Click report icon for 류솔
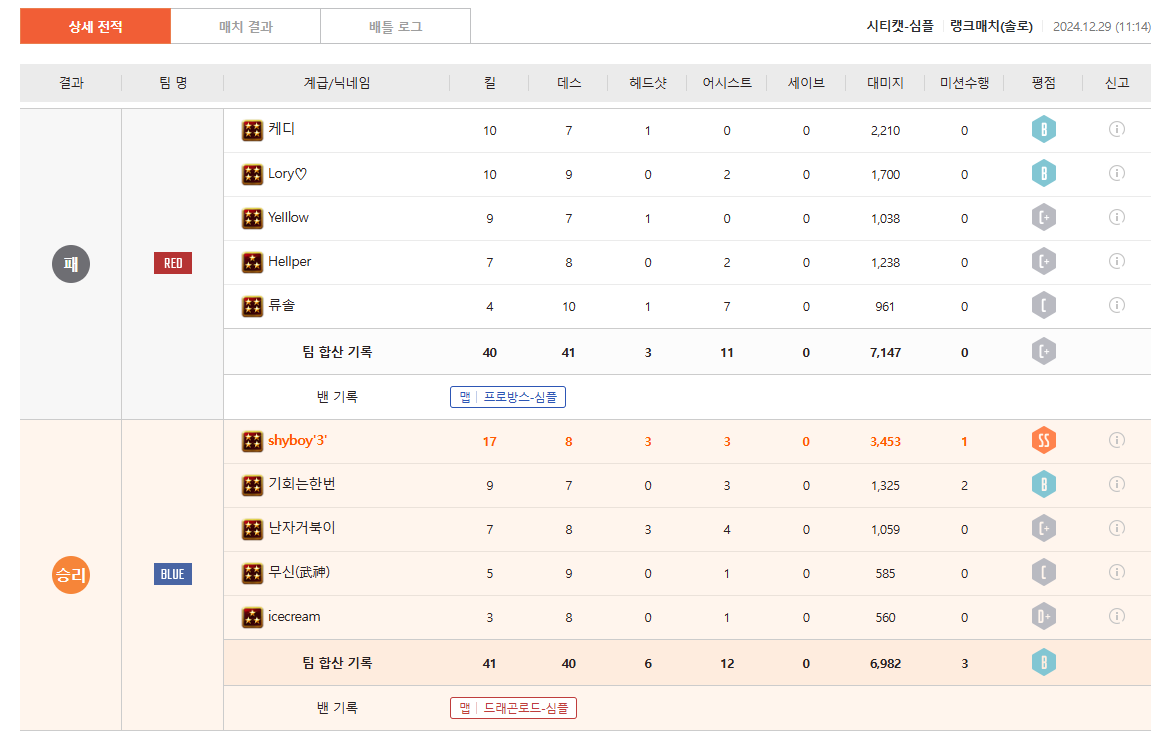The image size is (1167, 747). pos(1117,305)
